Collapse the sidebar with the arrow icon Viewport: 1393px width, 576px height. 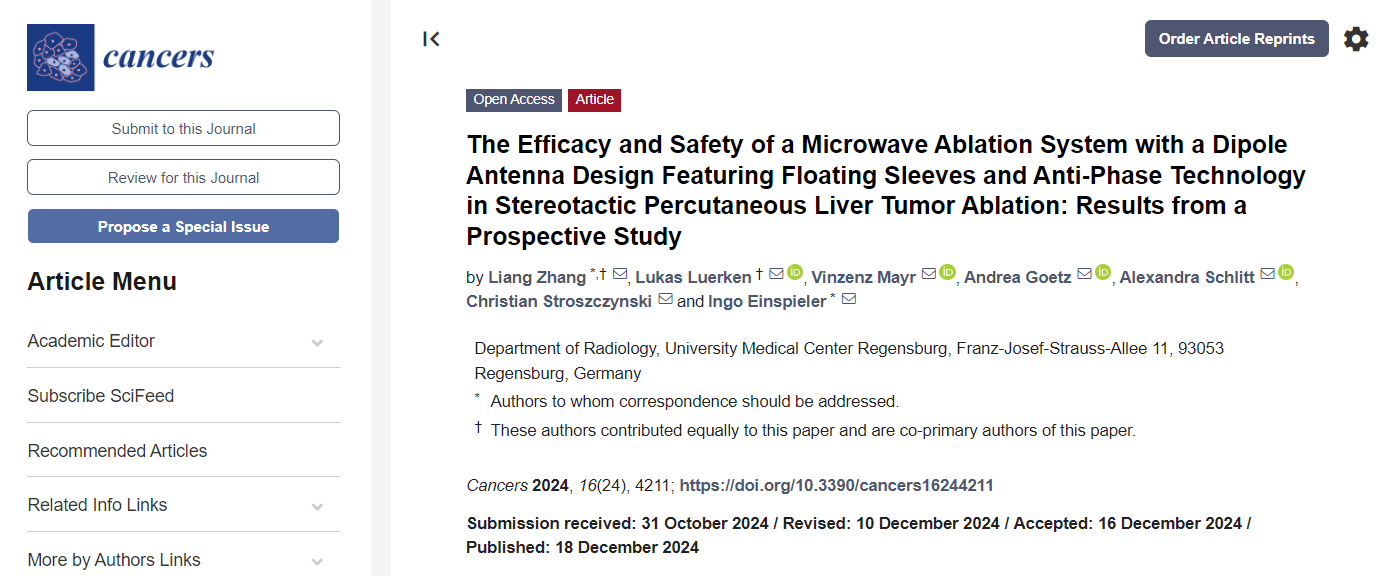click(x=431, y=39)
